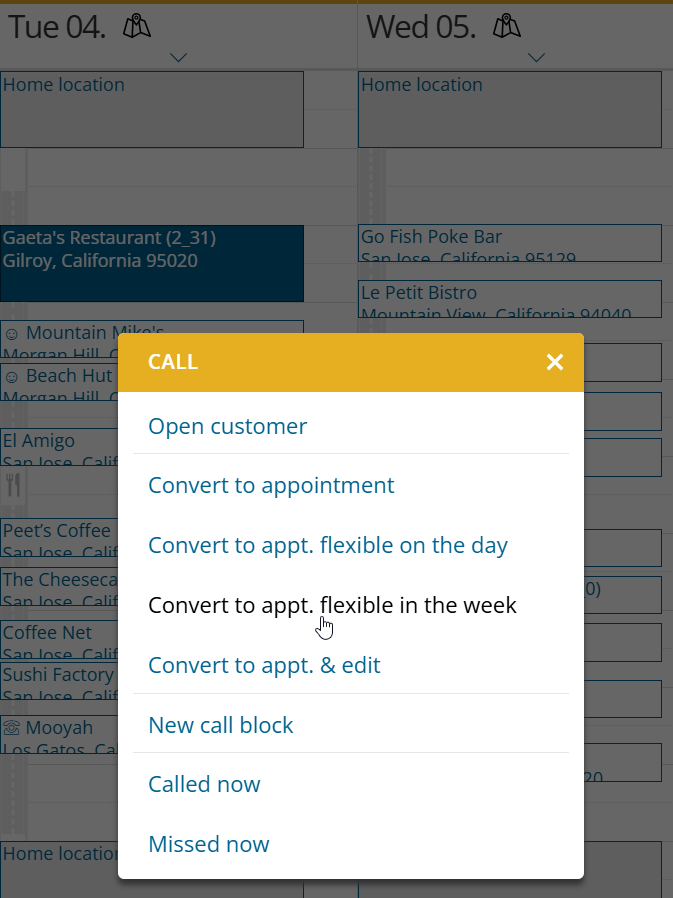Select the Go Fish Poke Bar entry
This screenshot has width=673, height=898.
pos(510,242)
